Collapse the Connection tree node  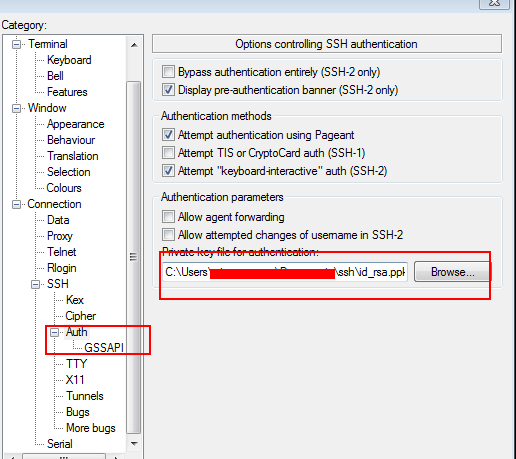(16, 204)
